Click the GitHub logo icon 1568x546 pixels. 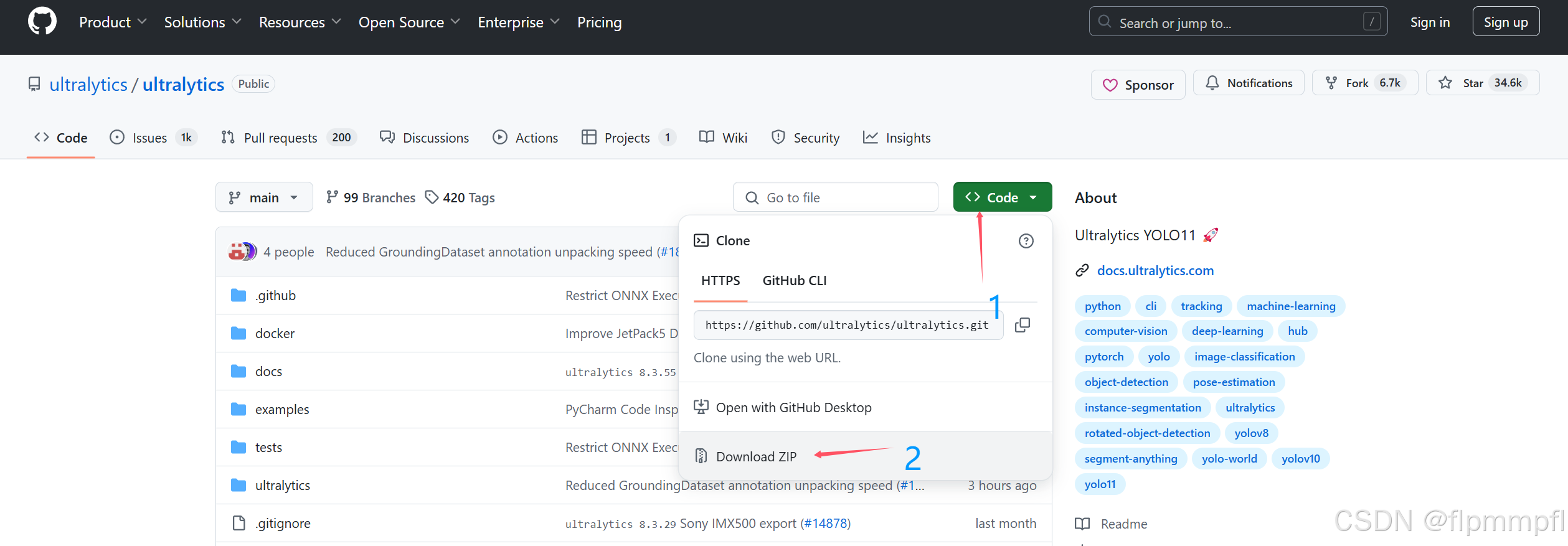pyautogui.click(x=42, y=22)
